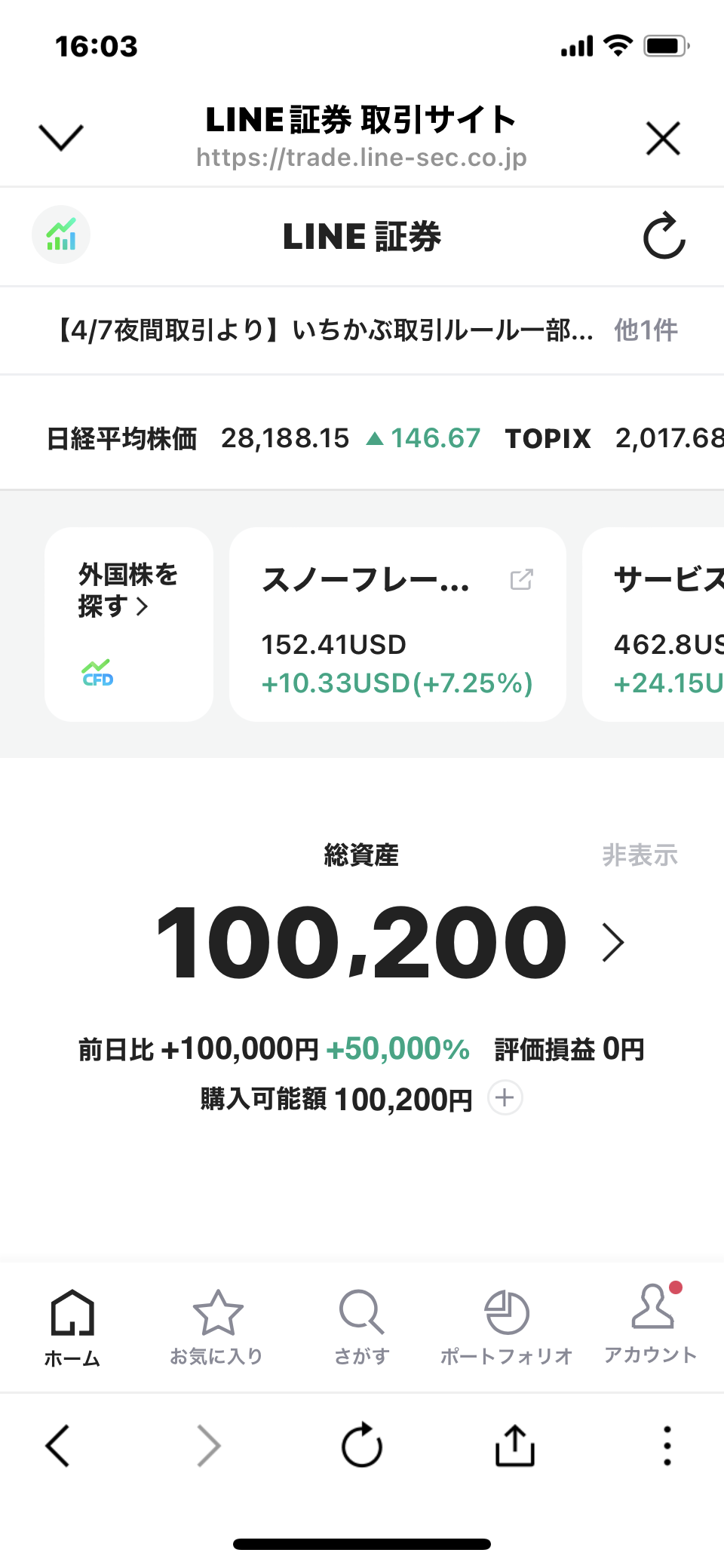This screenshot has height=1568, width=724.
Task: Open the さがす search tab
Action: pyautogui.click(x=361, y=1327)
